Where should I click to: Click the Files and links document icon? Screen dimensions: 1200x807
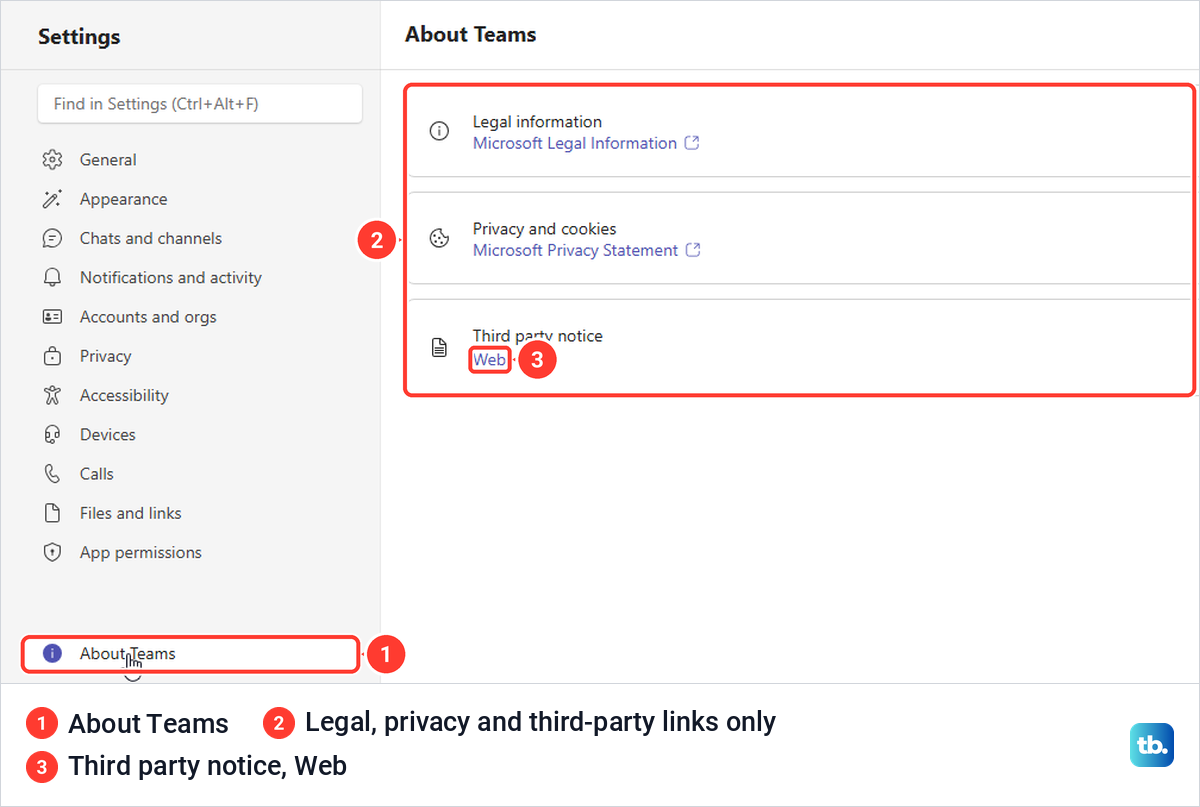[53, 513]
